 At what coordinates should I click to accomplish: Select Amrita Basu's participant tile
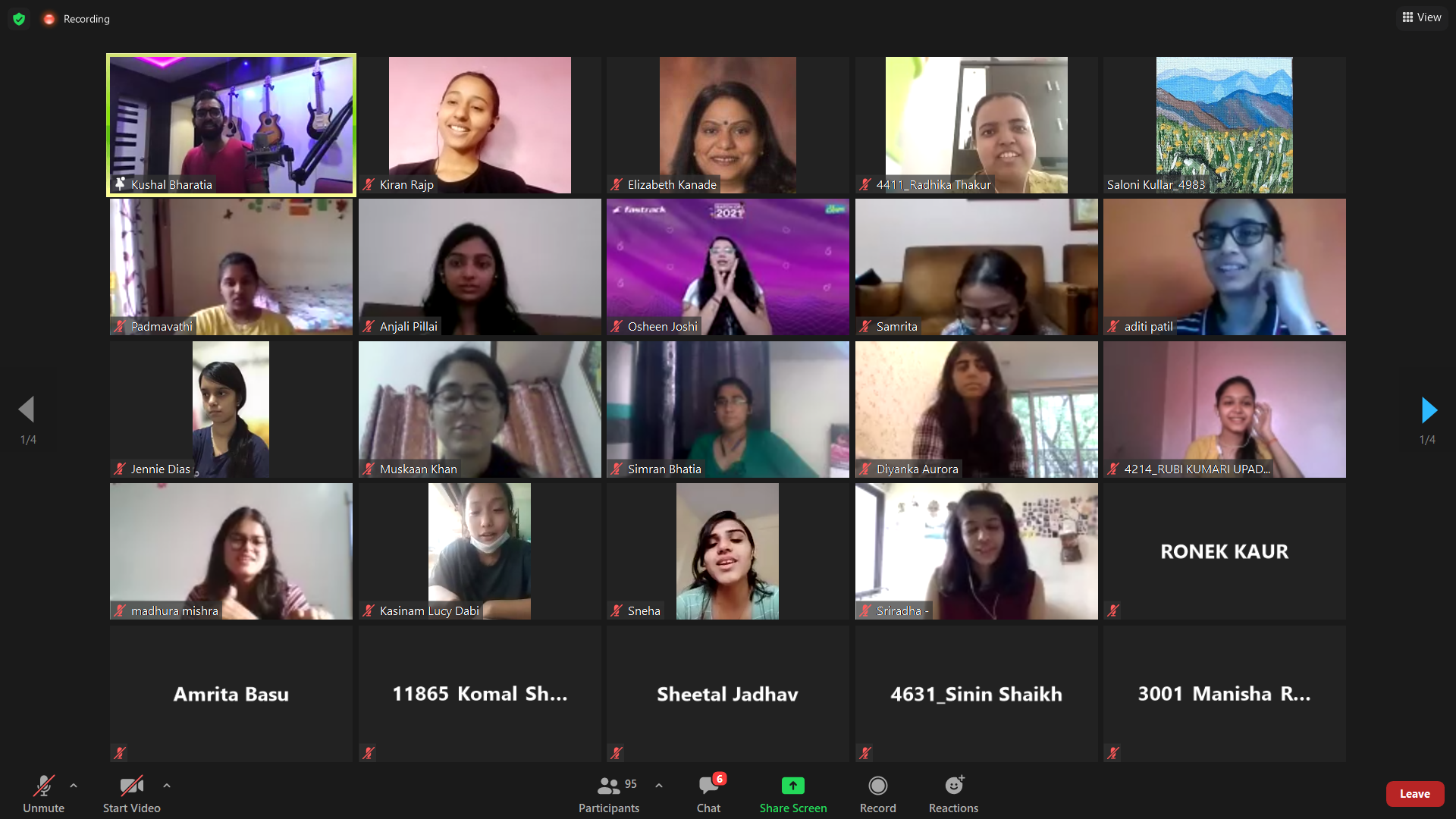point(231,694)
